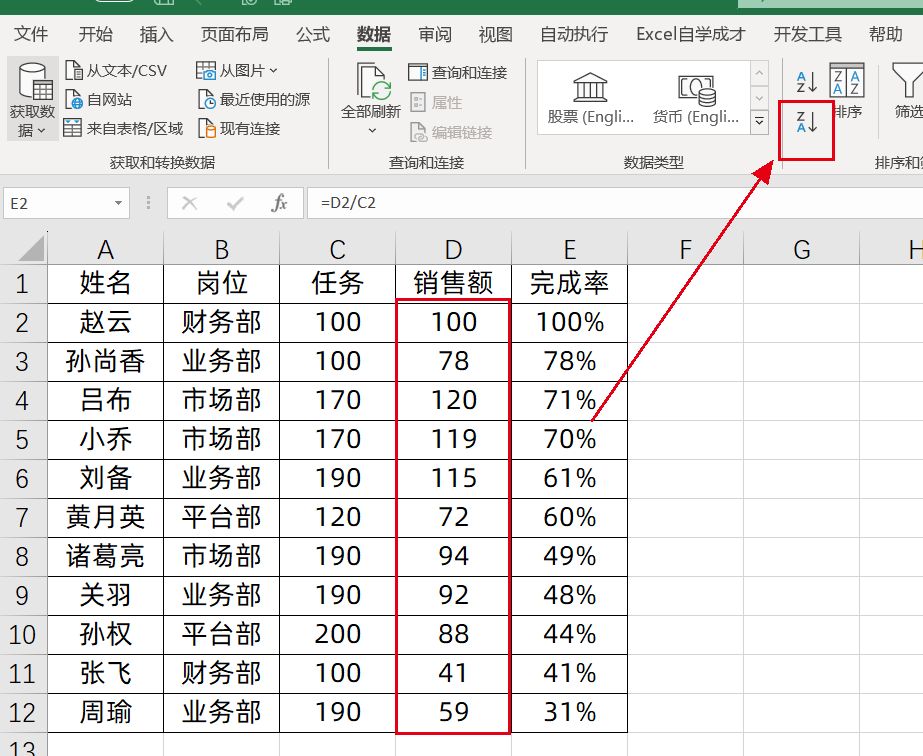Switch to the 公式 (Formulas) tab

click(x=313, y=34)
